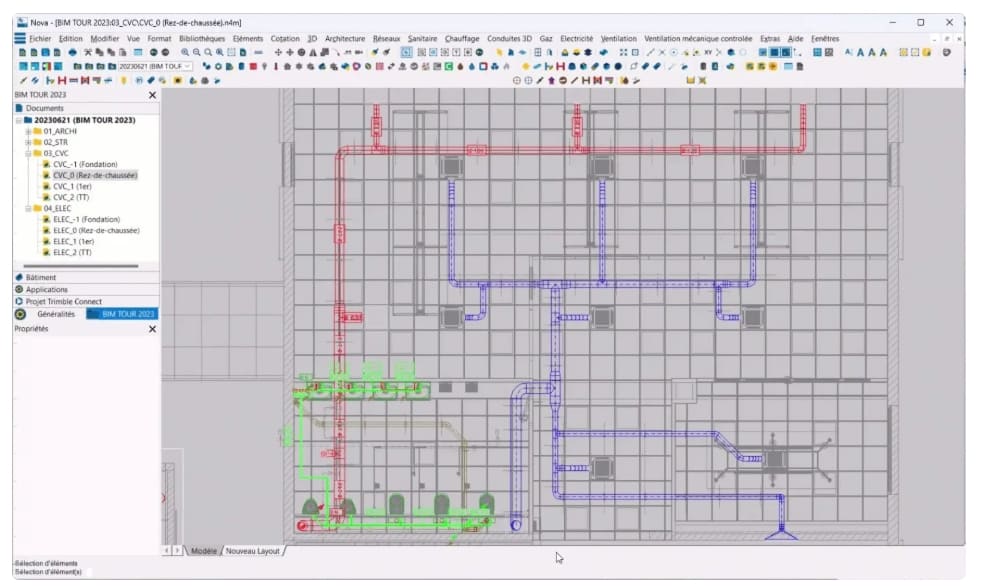Click the first zoom magnifier toolbar icon
This screenshot has width=983, height=586.
(x=185, y=52)
